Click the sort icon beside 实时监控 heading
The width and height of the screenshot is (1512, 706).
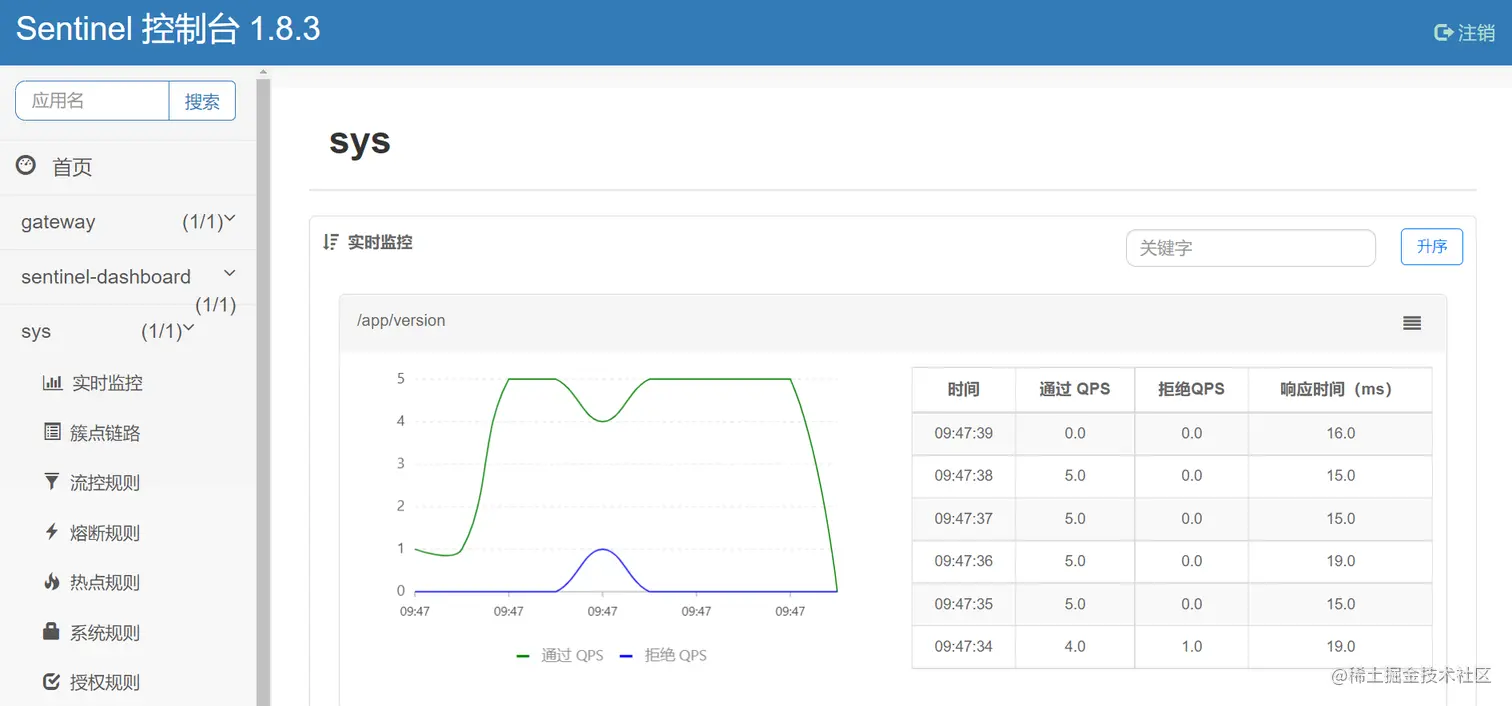point(331,242)
